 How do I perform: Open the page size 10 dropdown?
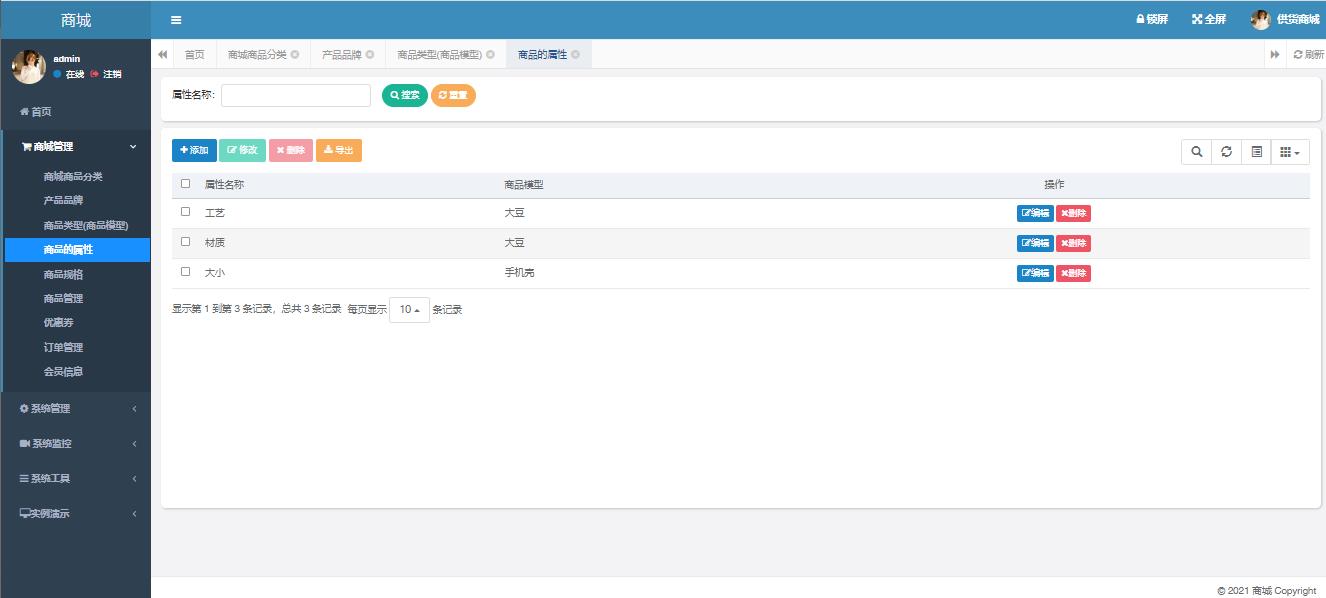click(409, 310)
